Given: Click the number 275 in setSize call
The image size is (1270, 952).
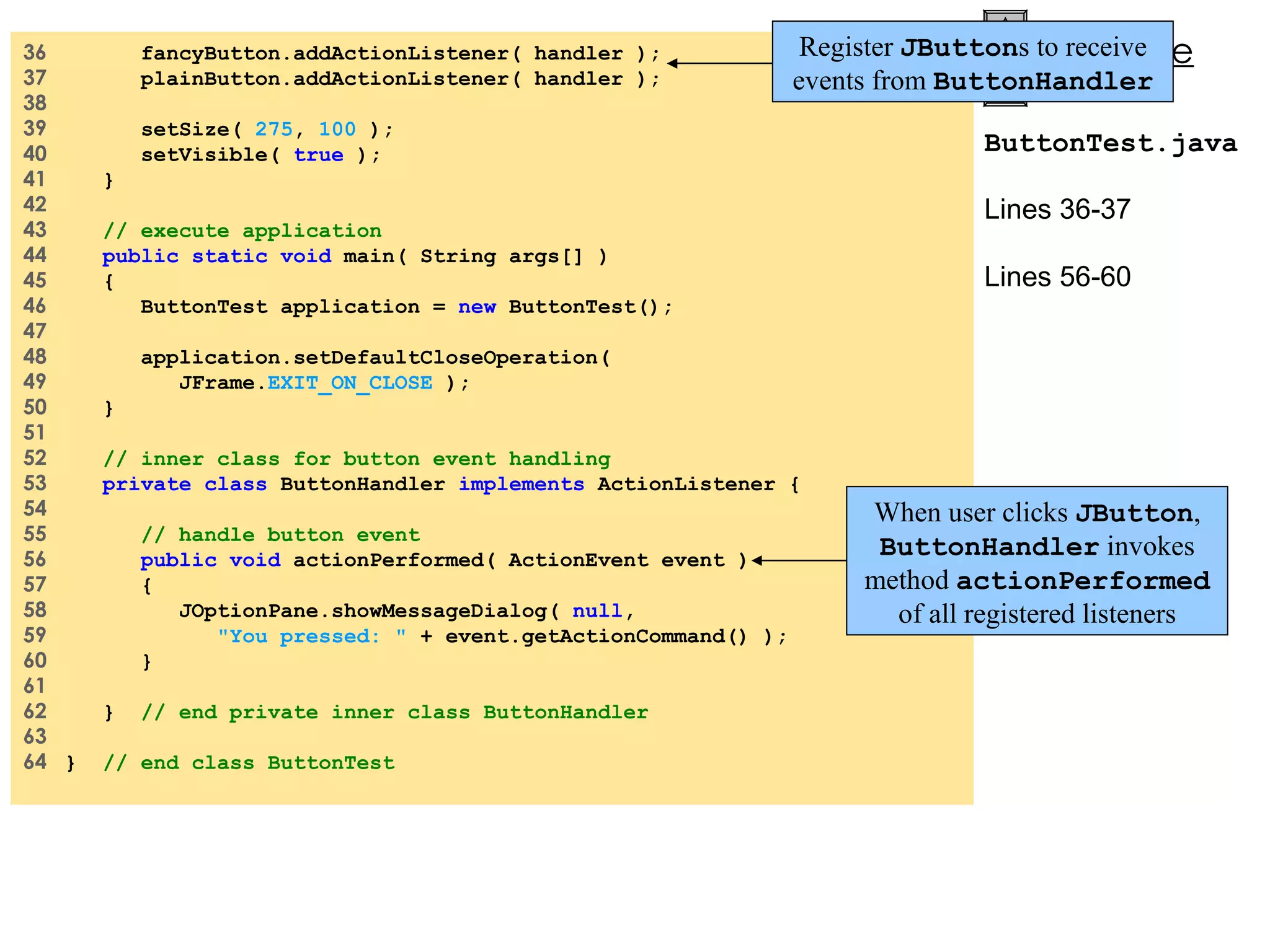Looking at the screenshot, I should tap(273, 130).
